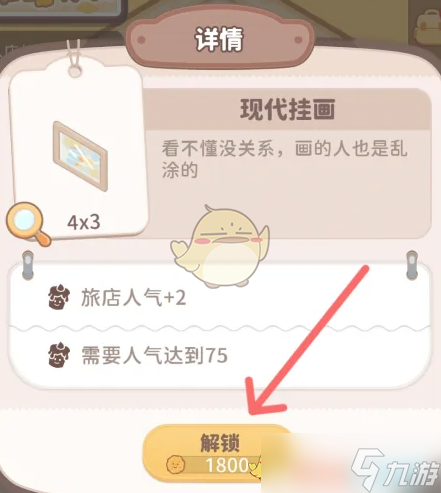
Task: Click the 详情 title banner
Action: point(220,40)
